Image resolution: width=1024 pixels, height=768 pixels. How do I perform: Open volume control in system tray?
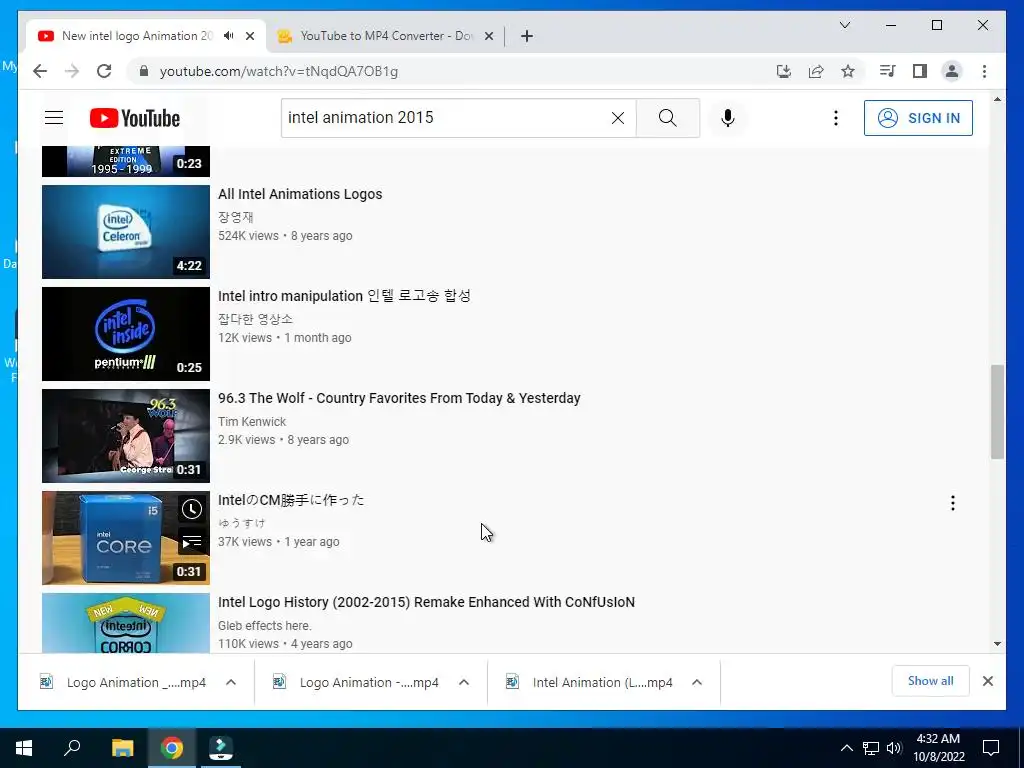pyautogui.click(x=894, y=748)
